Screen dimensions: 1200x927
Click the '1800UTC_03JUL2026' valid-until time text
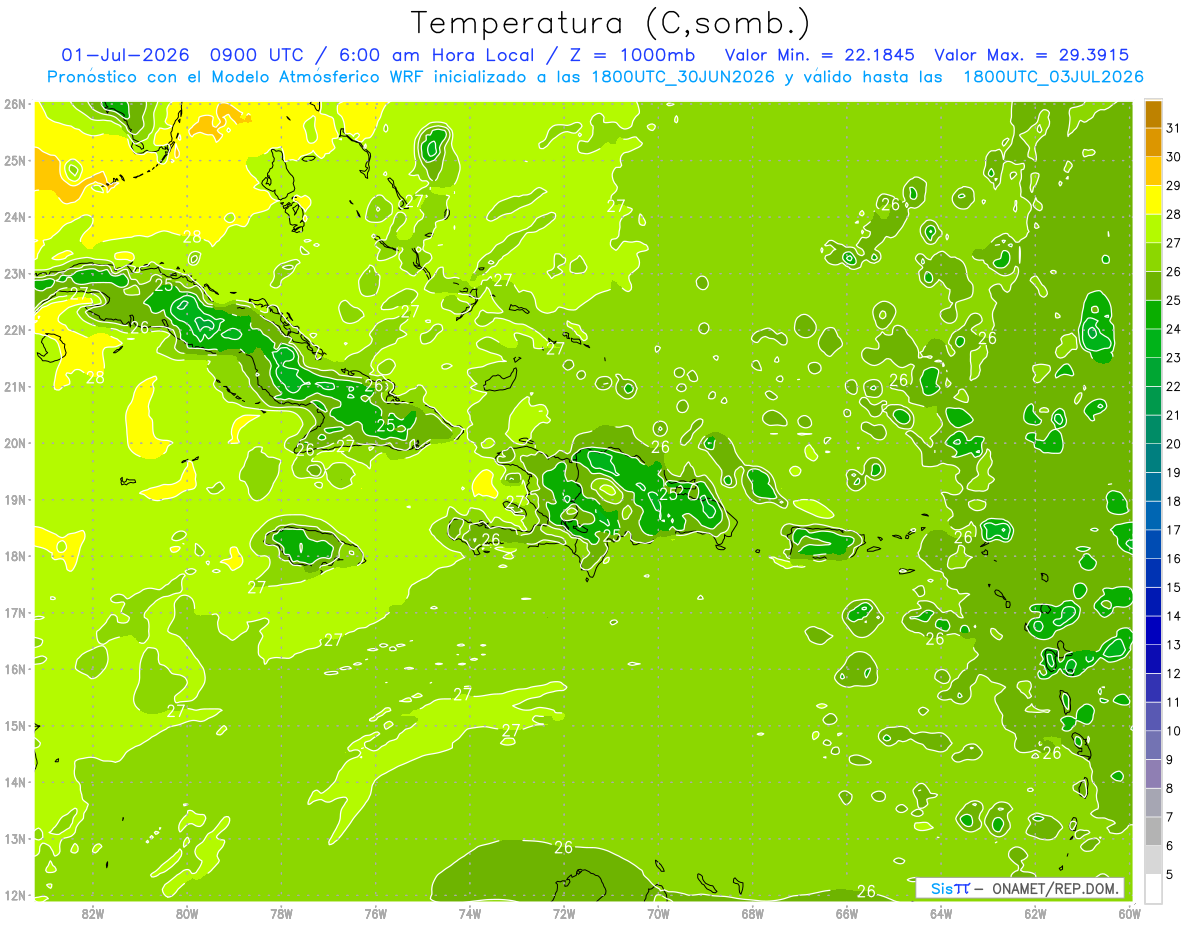(x=1053, y=76)
